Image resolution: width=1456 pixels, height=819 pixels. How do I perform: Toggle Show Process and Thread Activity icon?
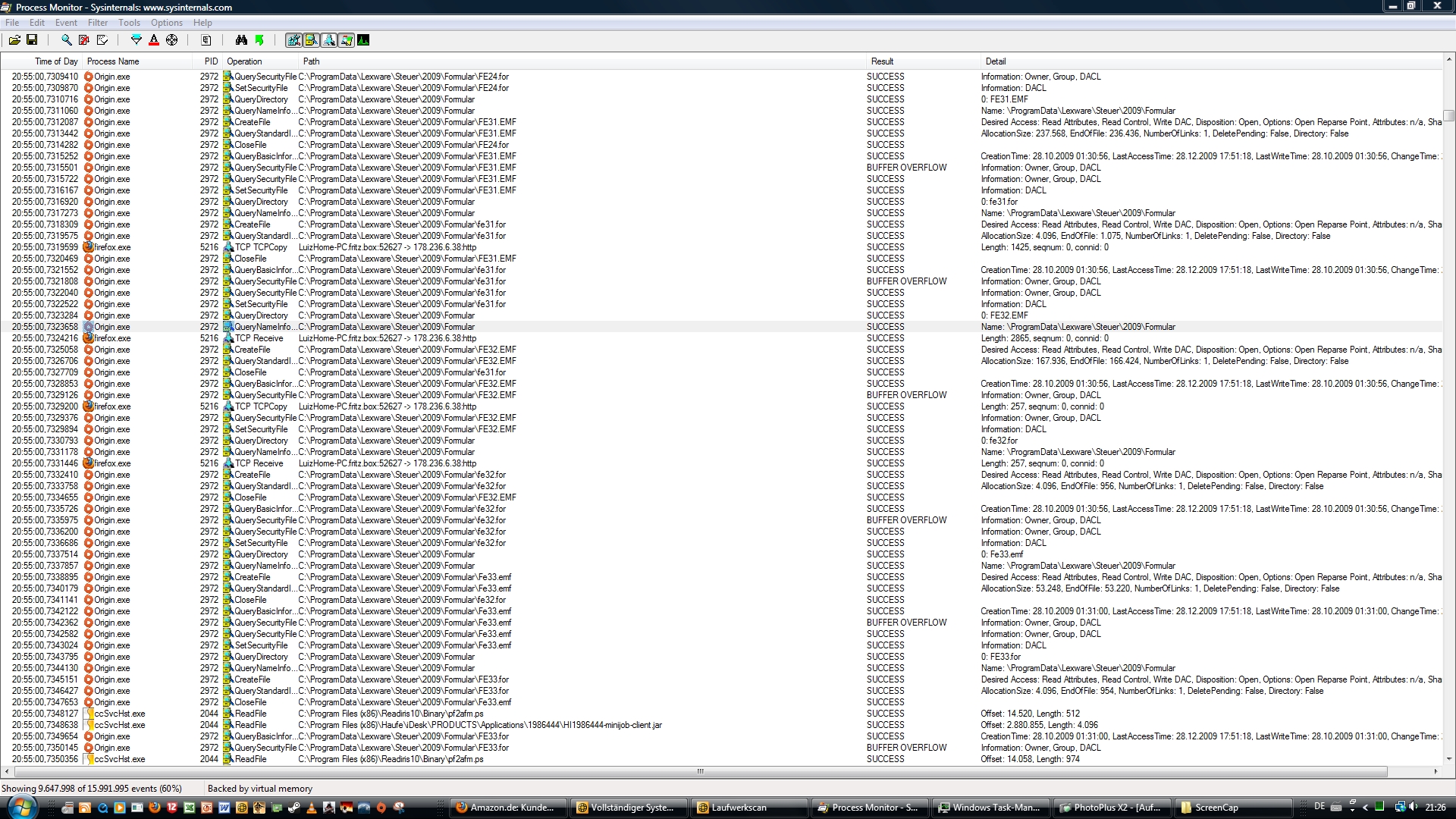tap(347, 40)
